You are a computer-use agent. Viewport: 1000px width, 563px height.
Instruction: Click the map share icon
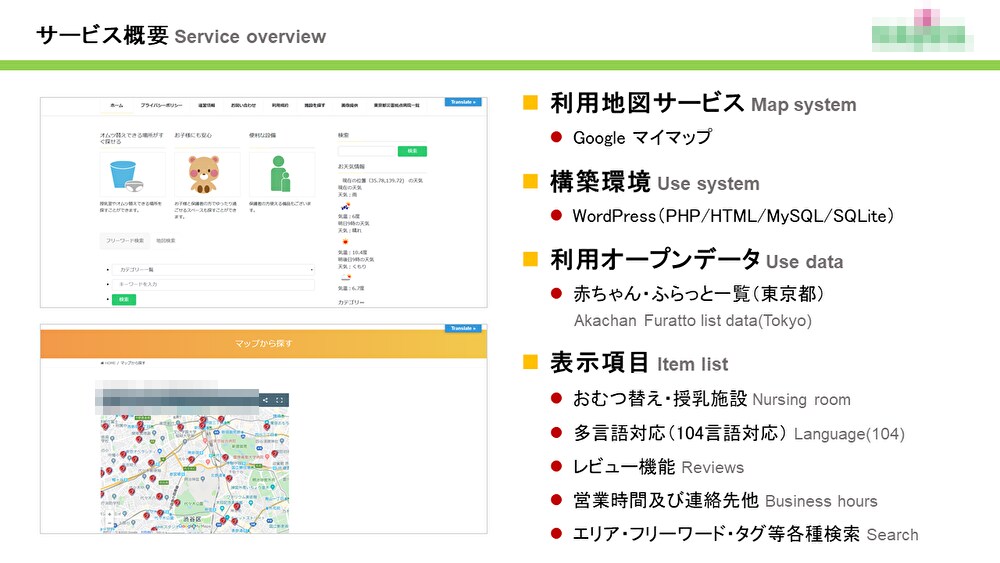265,400
